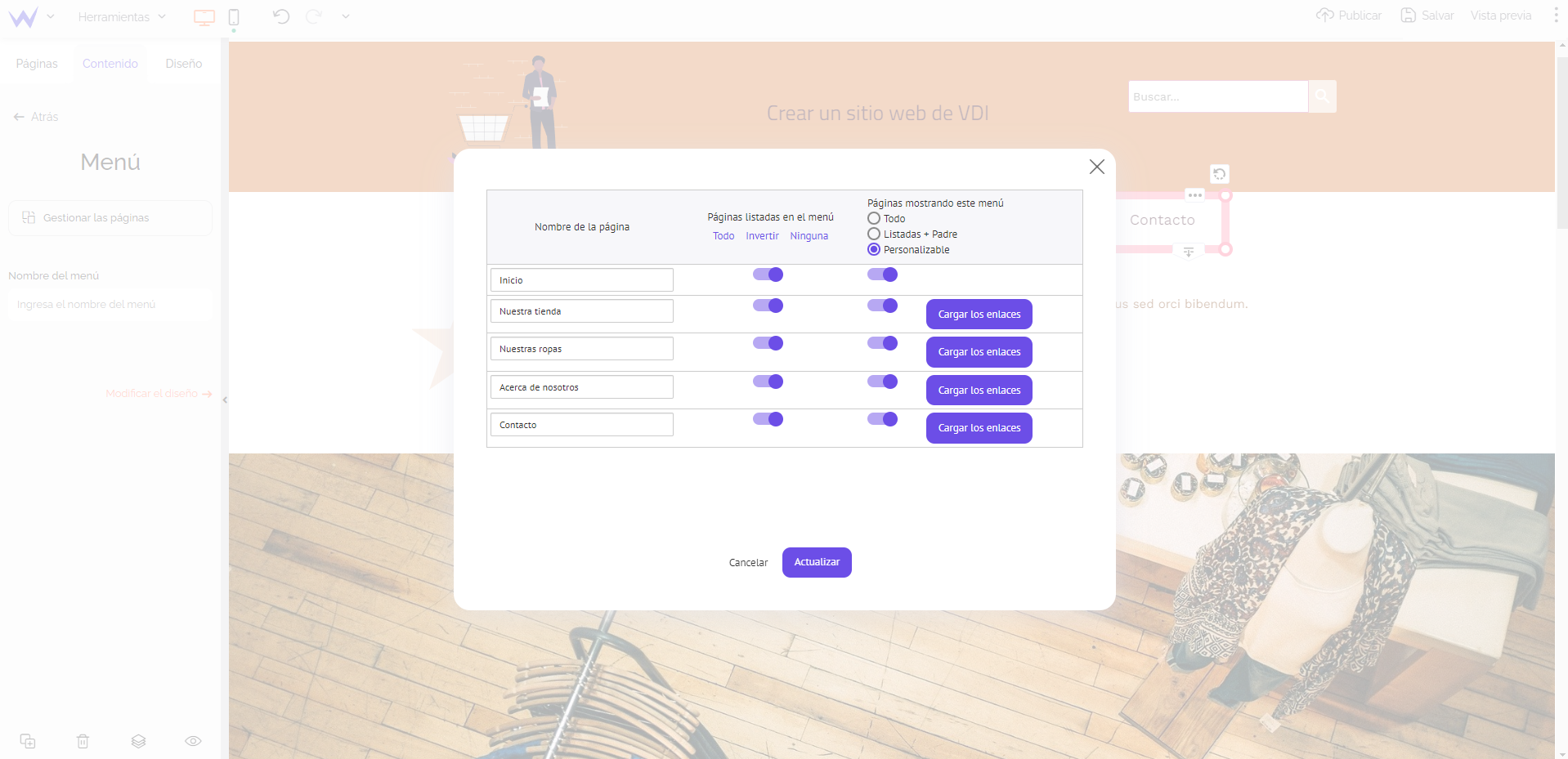Click Cargar los enlaces for Nuestra tienda
Screen dimensions: 1568x759
[x=979, y=315]
